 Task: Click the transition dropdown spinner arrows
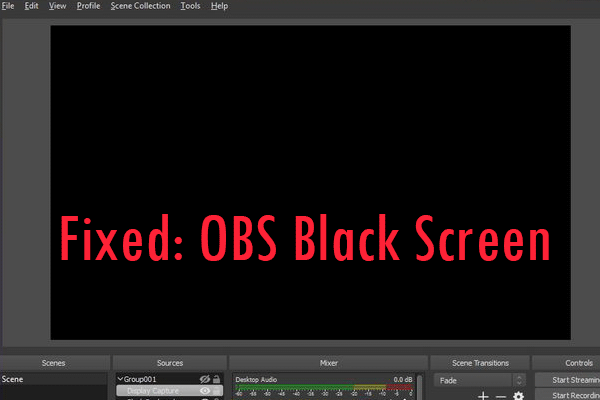coord(519,380)
